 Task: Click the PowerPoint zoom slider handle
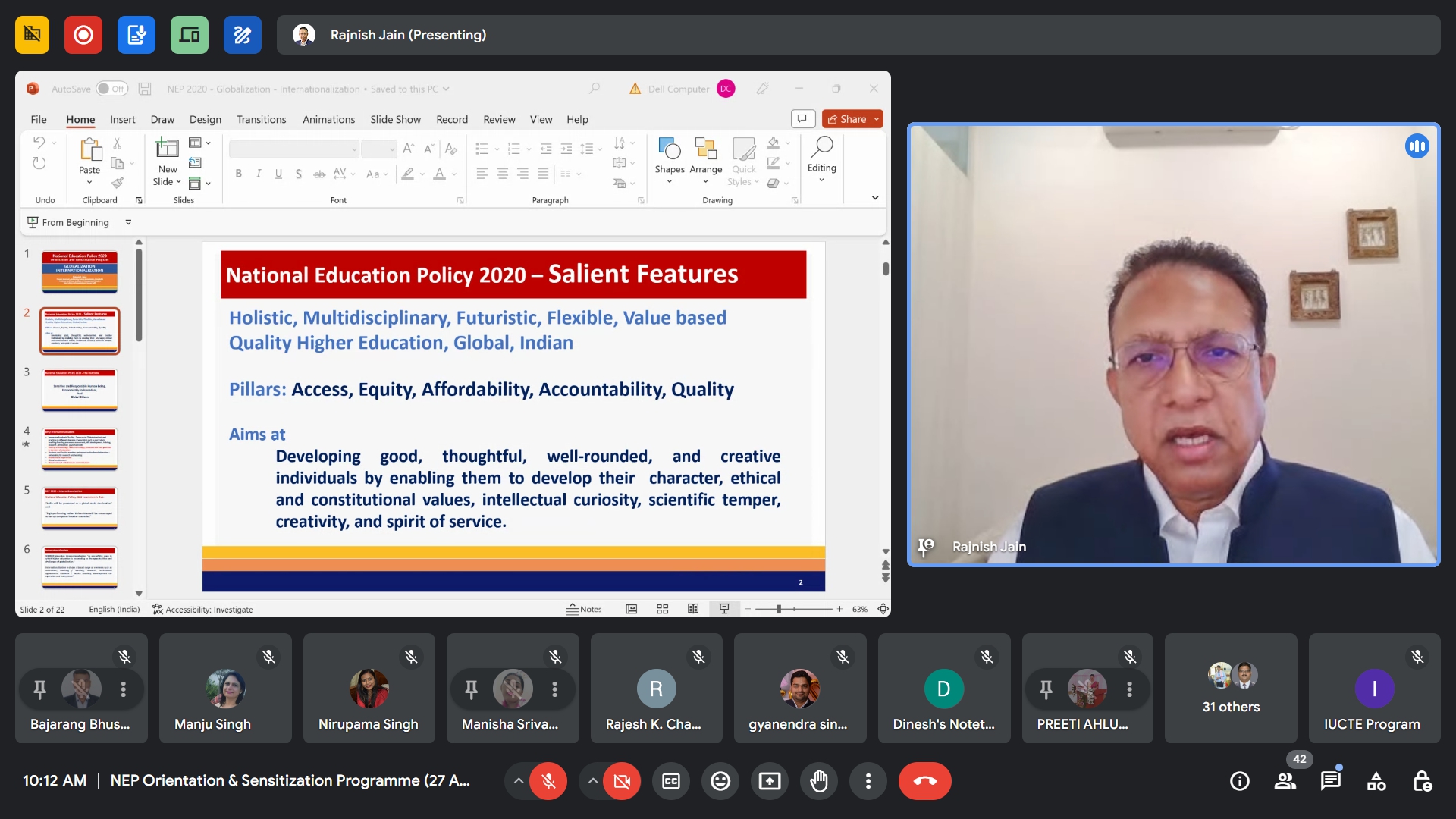click(779, 609)
